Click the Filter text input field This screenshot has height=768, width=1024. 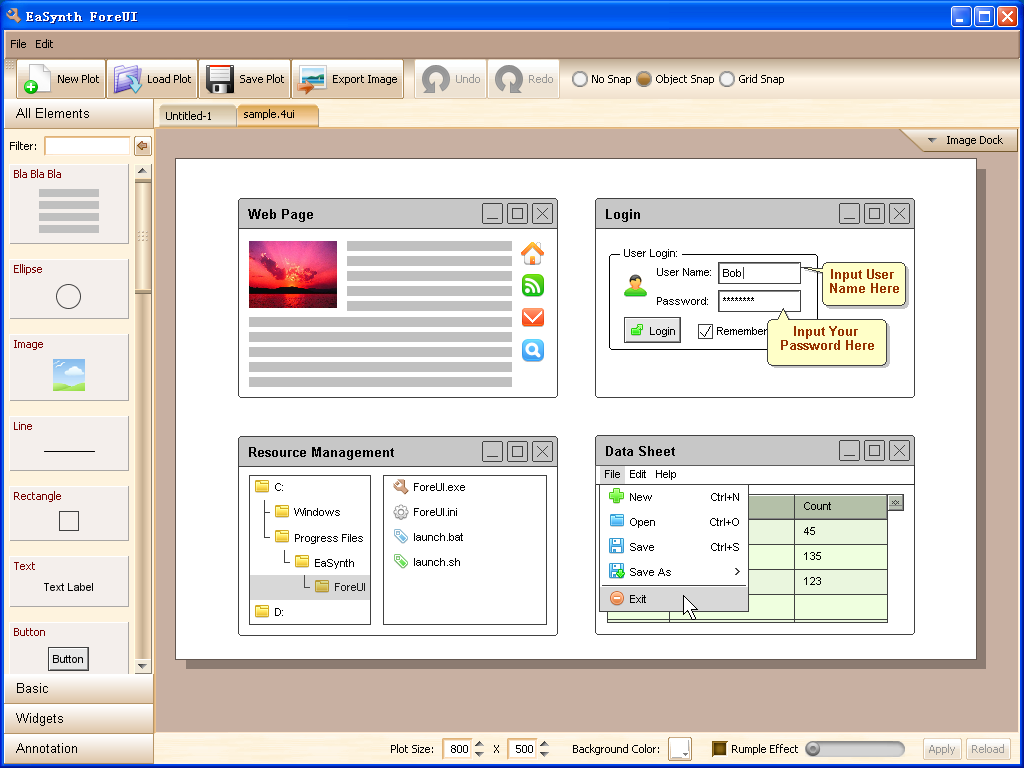87,146
